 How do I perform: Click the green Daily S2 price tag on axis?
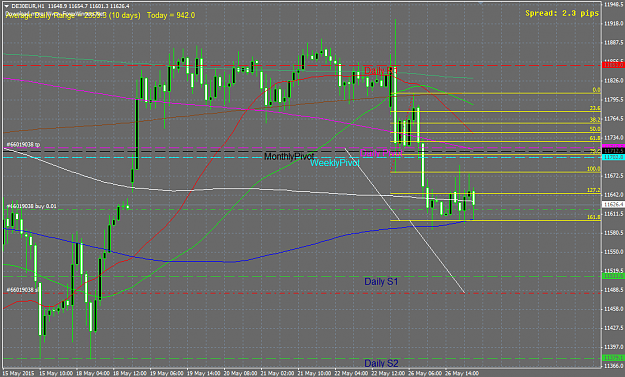pos(613,358)
